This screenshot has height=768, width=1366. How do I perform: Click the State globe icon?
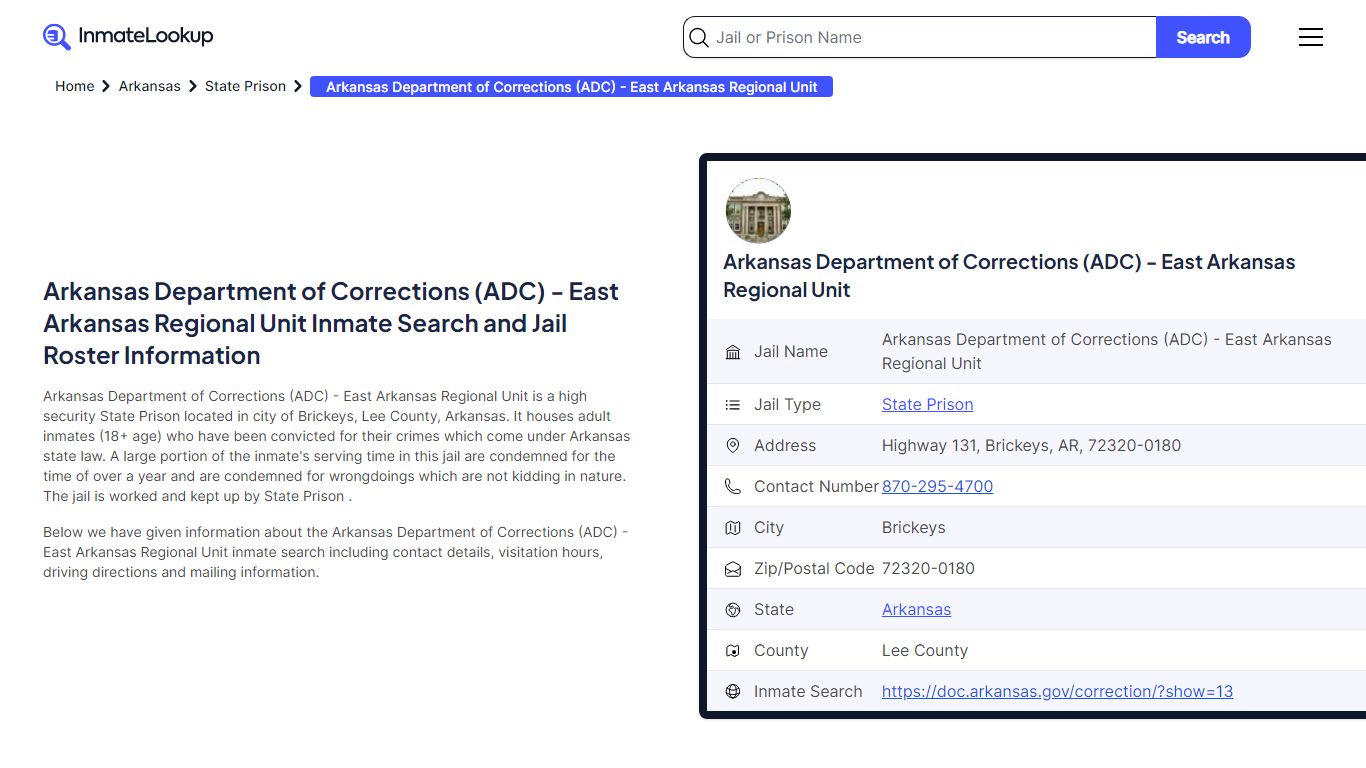(733, 610)
